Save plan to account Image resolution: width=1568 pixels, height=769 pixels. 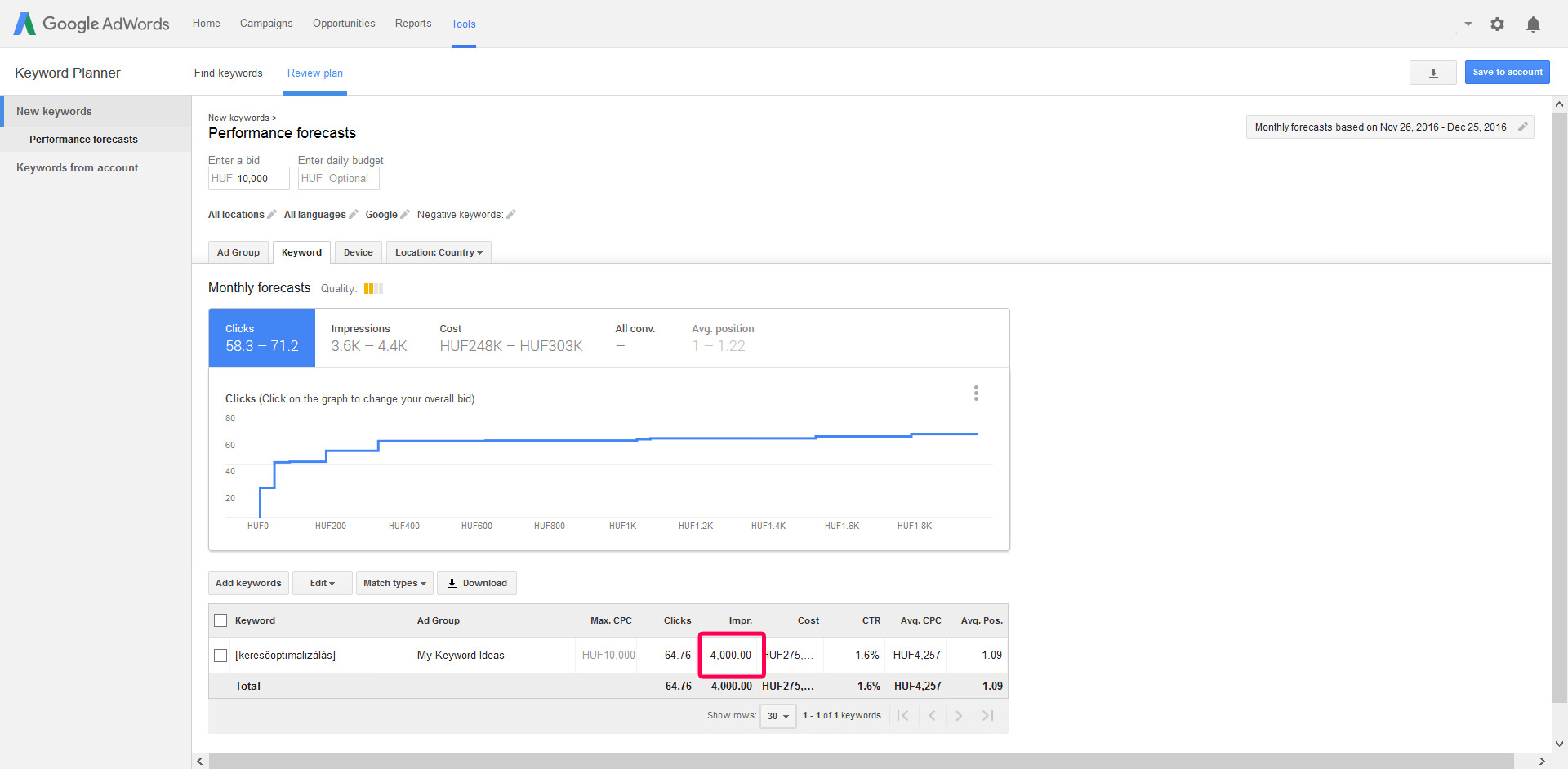point(1507,72)
